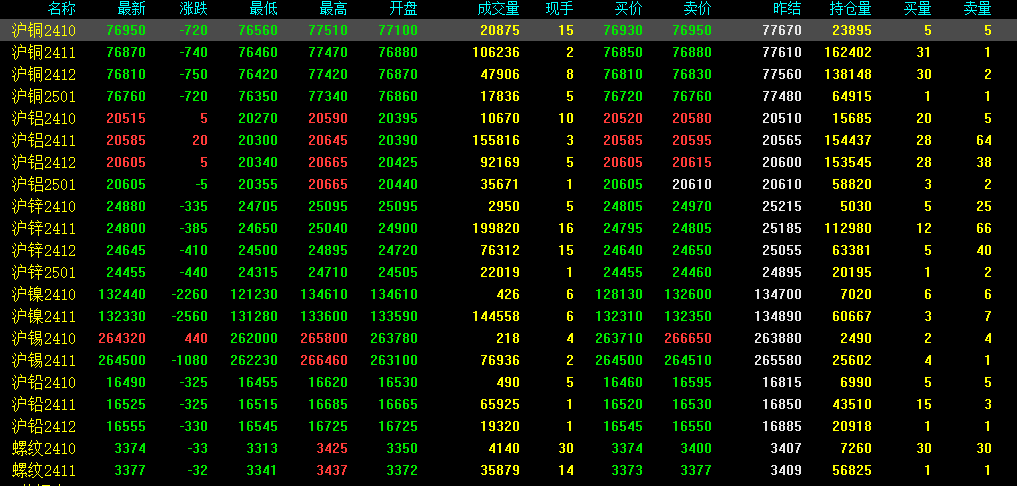Image resolution: width=1017 pixels, height=486 pixels.
Task: Select the 沪铅2412 contract name
Action: pos(43,427)
